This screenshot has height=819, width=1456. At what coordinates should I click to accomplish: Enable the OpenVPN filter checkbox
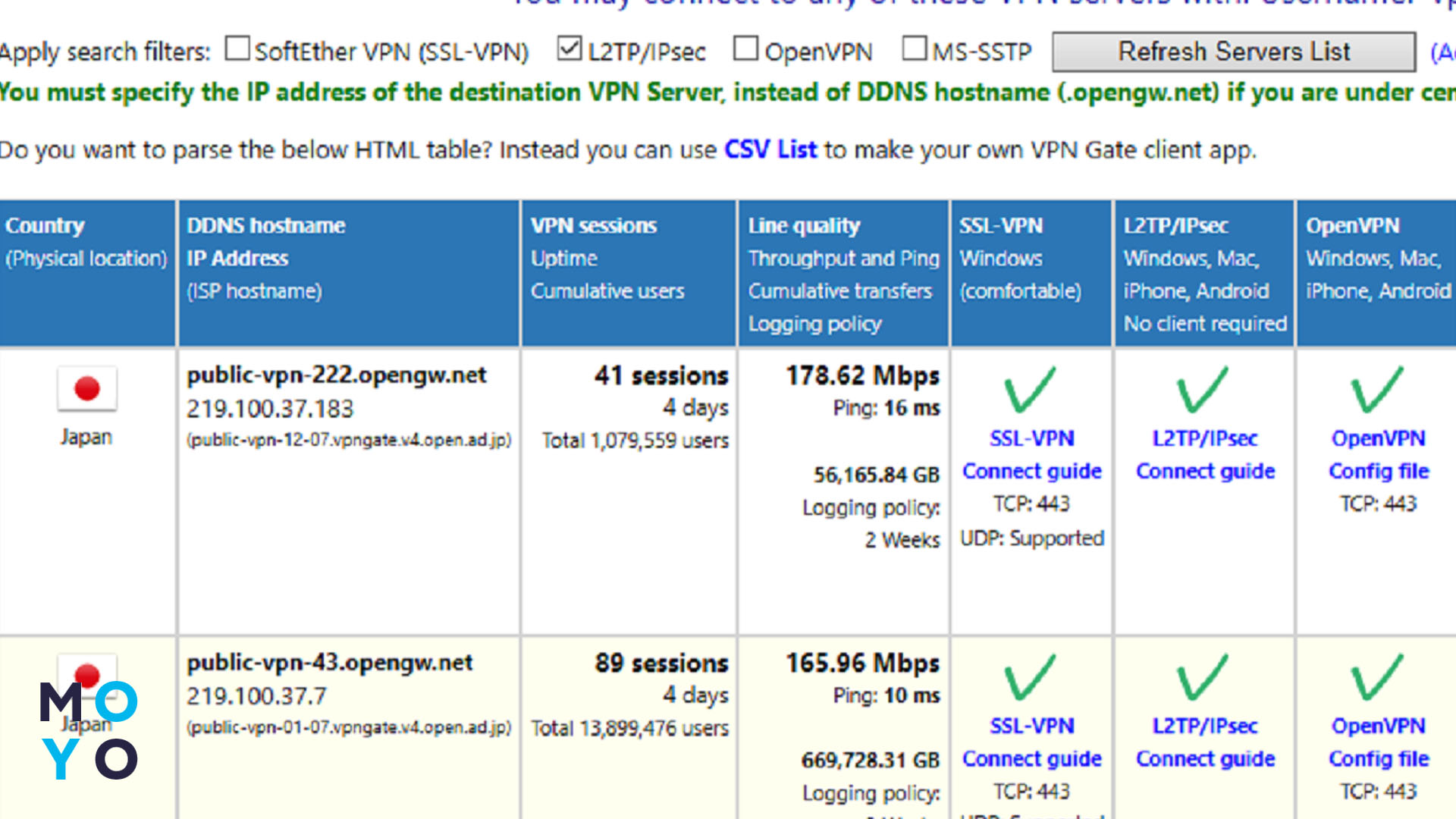[746, 49]
